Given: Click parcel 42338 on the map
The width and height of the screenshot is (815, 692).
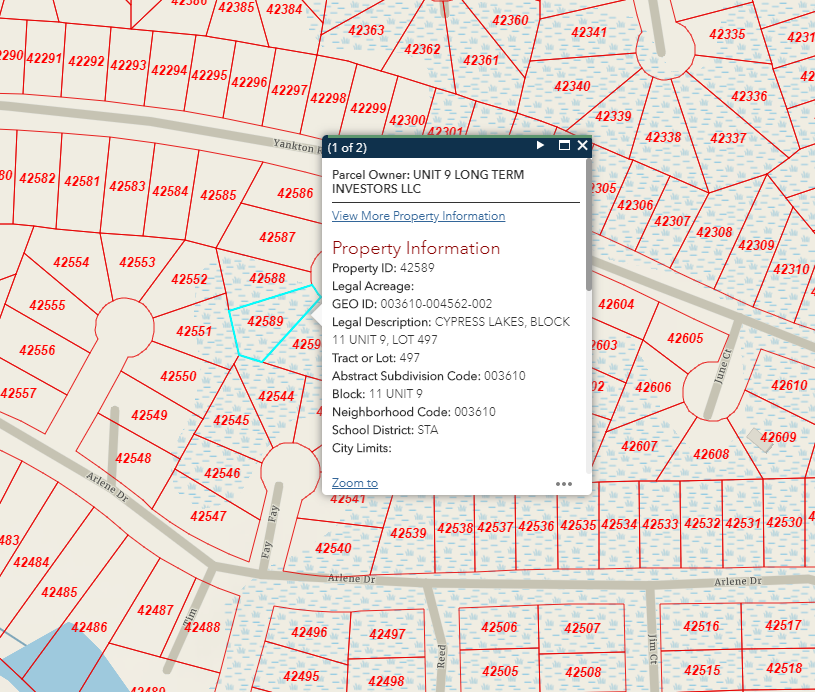Looking at the screenshot, I should (x=662, y=138).
